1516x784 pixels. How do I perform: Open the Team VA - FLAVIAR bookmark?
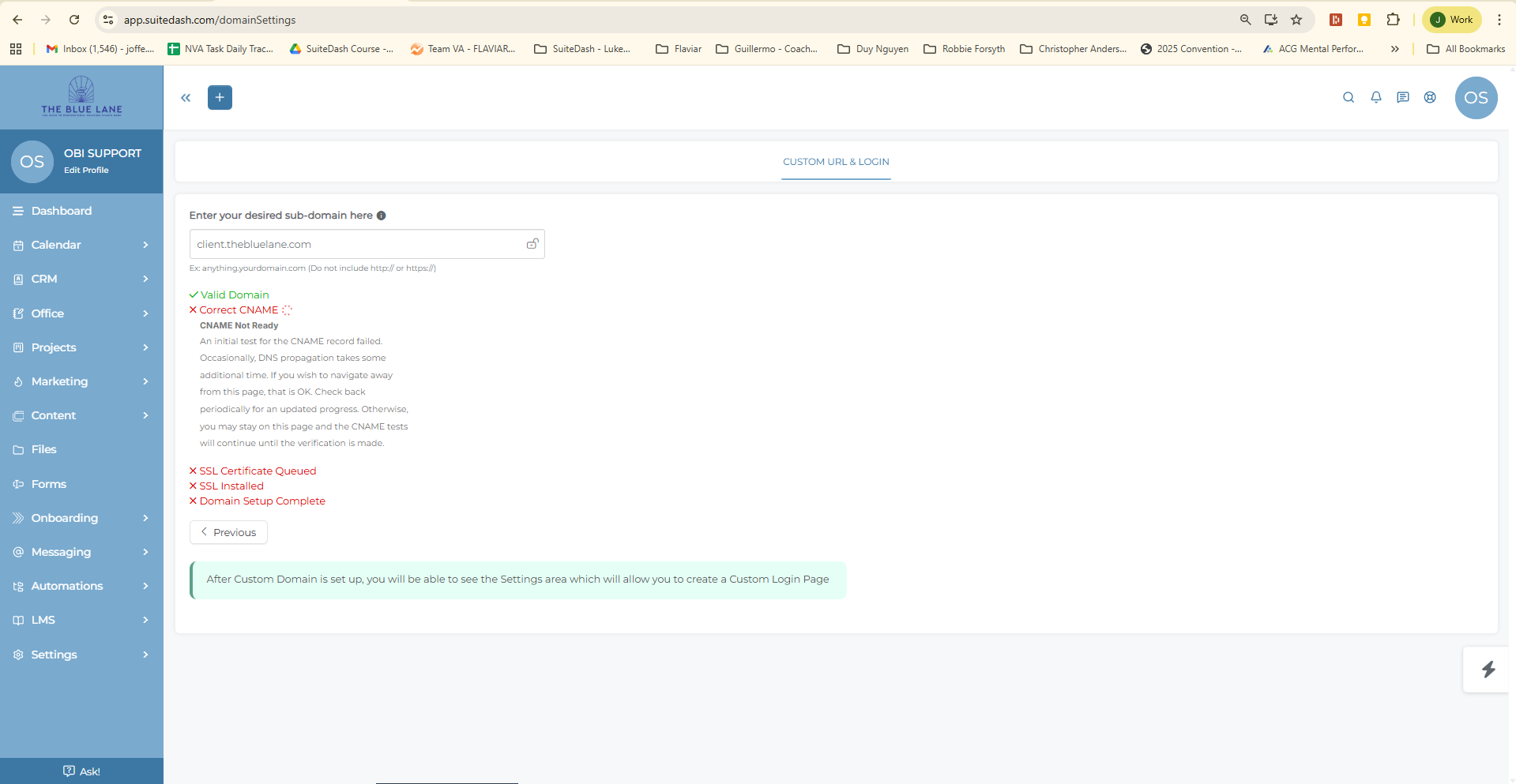463,49
